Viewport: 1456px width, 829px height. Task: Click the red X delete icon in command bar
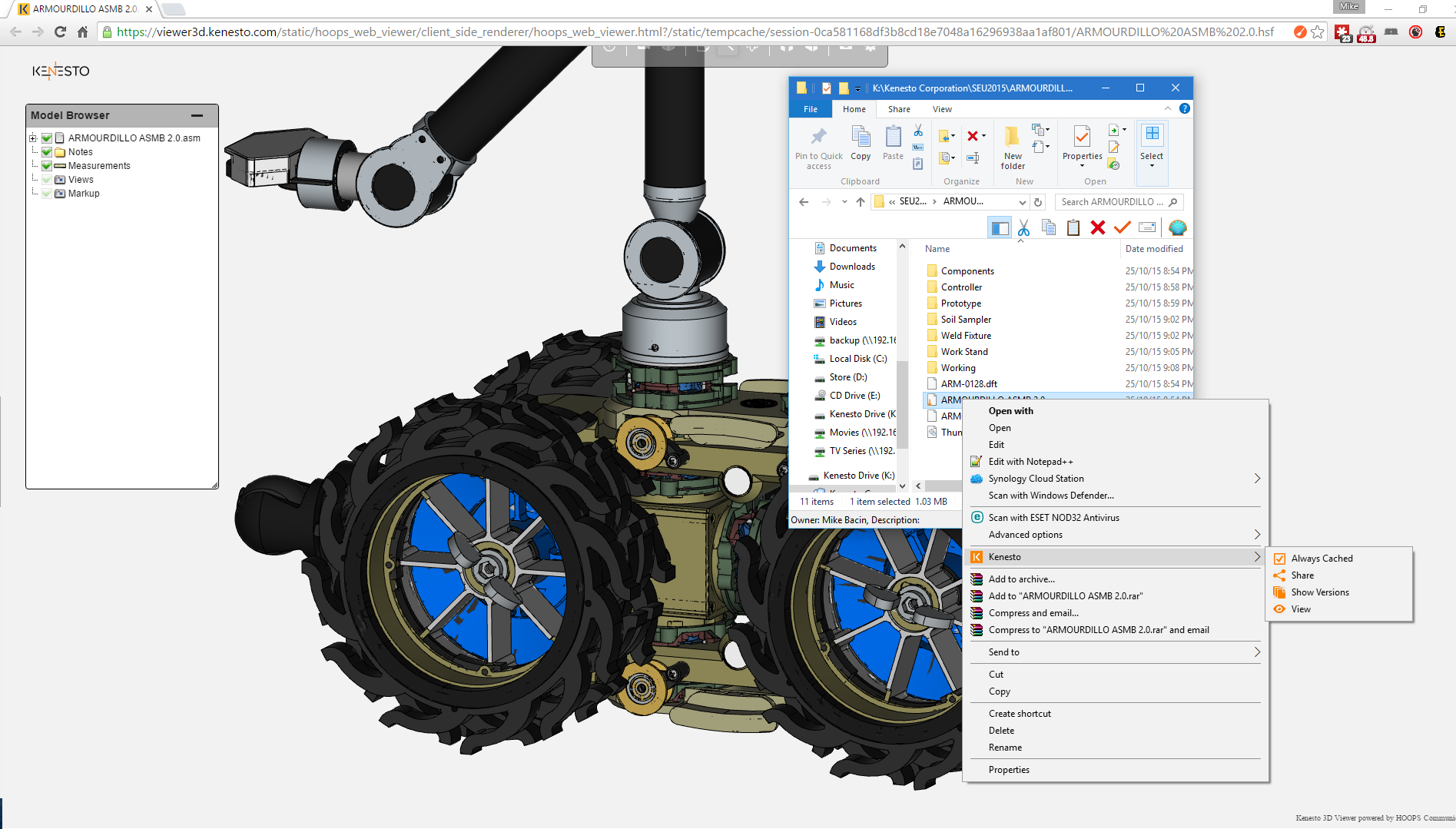click(1098, 227)
